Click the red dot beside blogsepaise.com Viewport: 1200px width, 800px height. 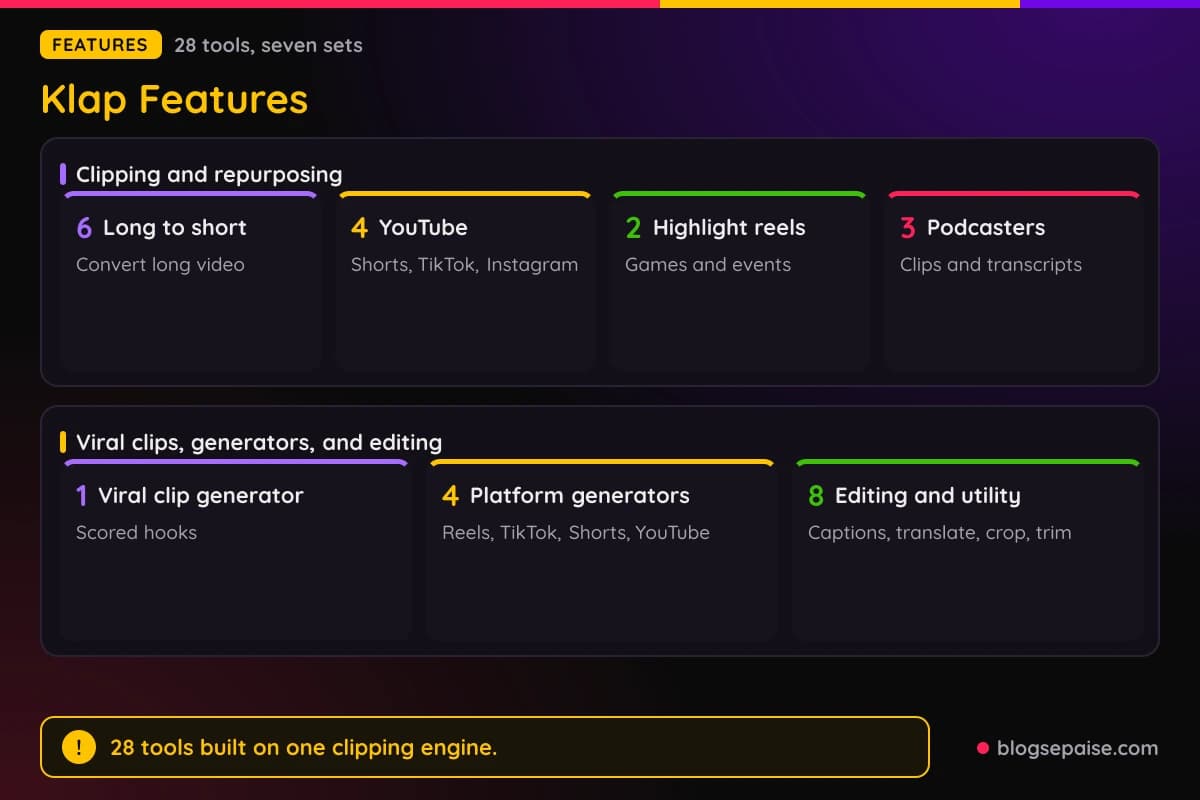click(x=982, y=747)
